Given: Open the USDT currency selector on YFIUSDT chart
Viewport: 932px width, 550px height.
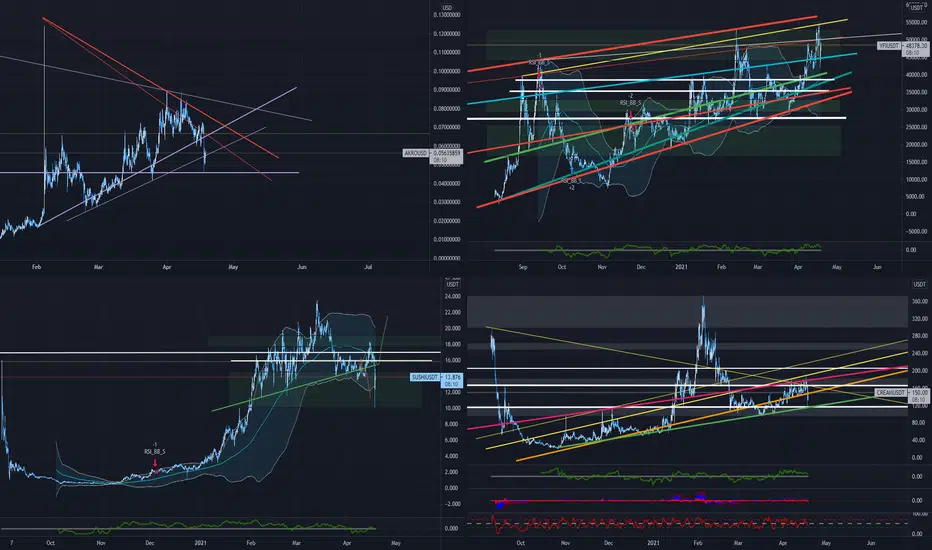Looking at the screenshot, I should (917, 8).
